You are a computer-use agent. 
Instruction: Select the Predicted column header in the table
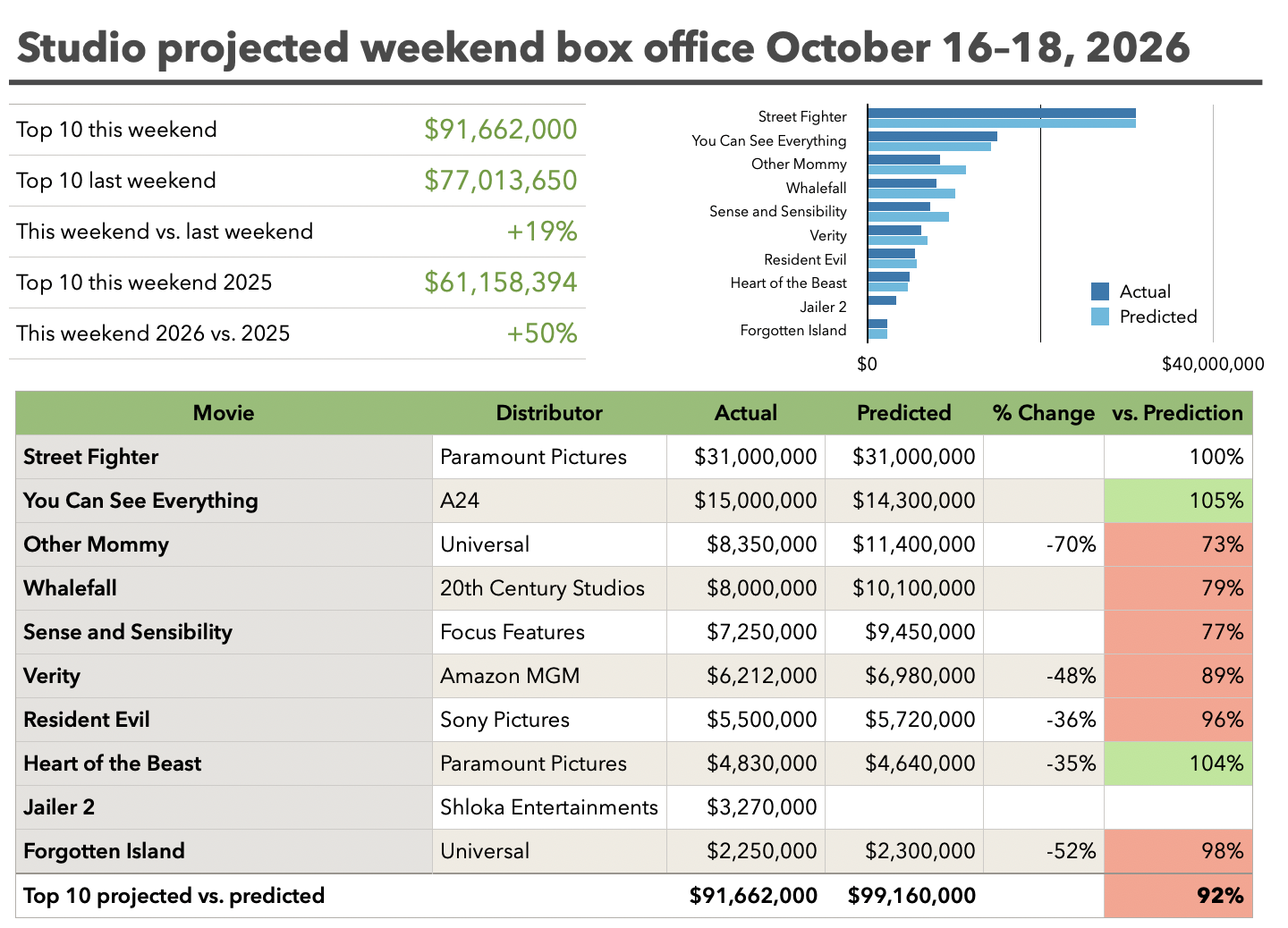click(904, 413)
